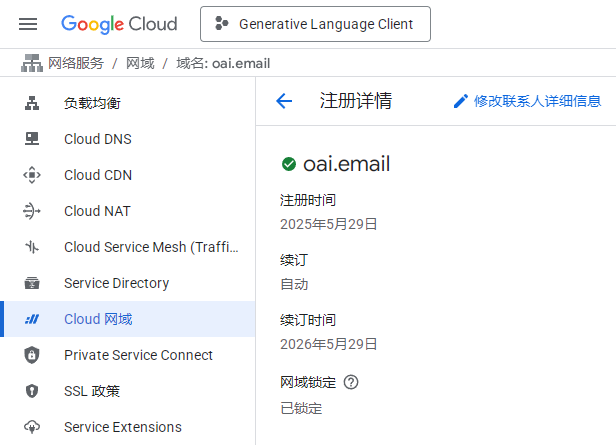Click the Private Service Connect shield icon
616x445 pixels.
point(32,355)
